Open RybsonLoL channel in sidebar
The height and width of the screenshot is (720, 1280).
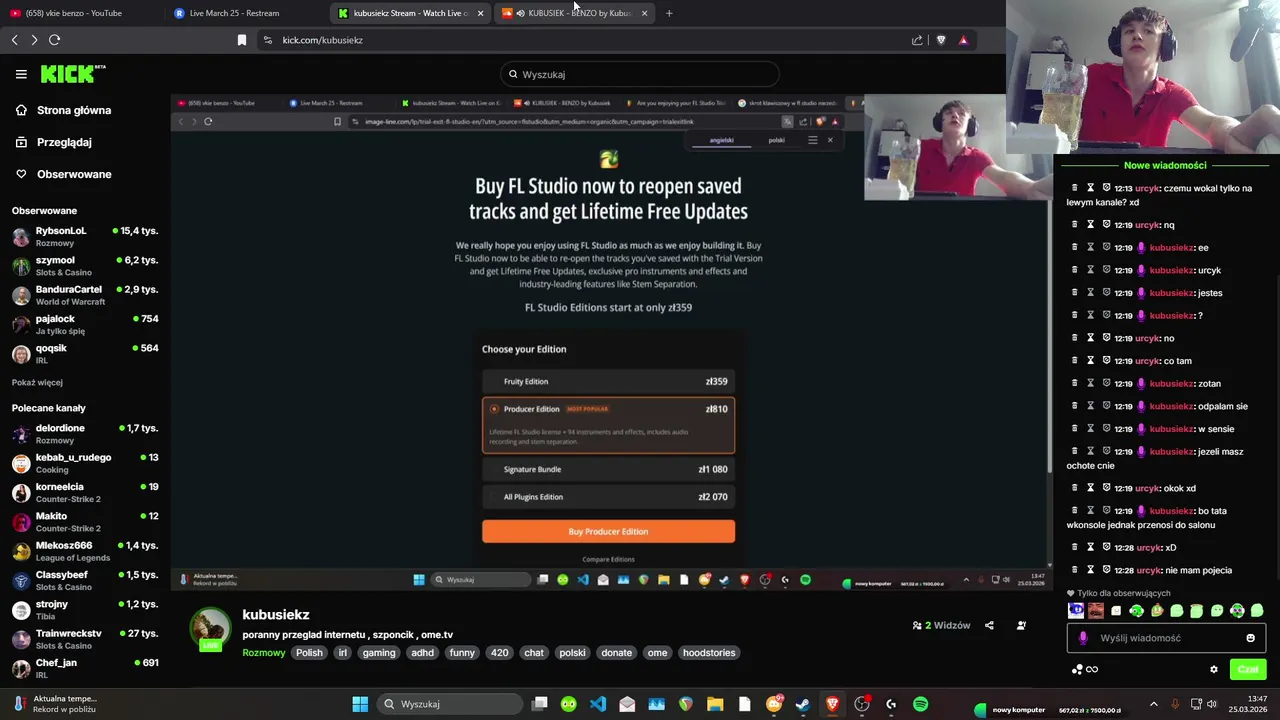click(85, 236)
